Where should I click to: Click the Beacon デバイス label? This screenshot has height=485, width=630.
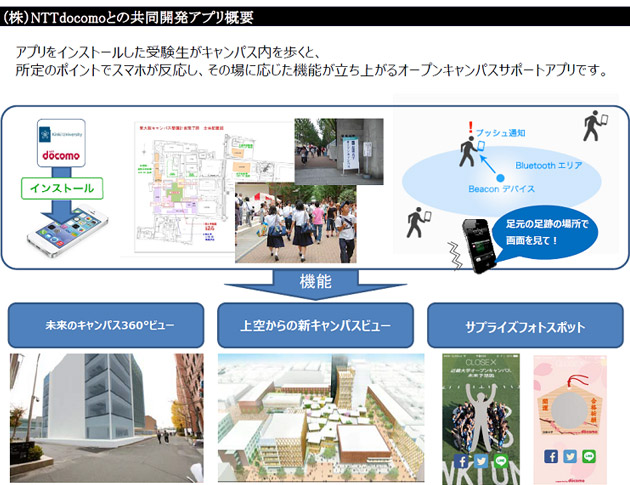[501, 188]
